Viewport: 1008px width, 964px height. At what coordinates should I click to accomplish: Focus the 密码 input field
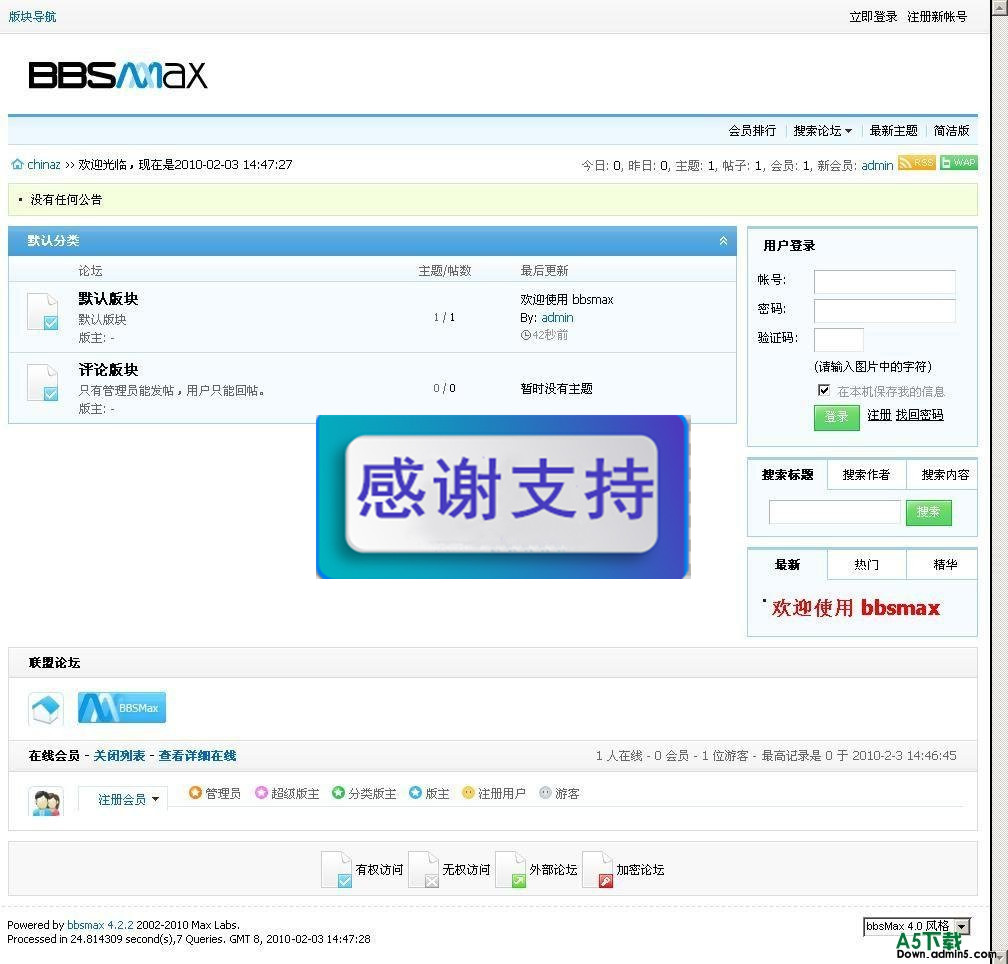885,310
